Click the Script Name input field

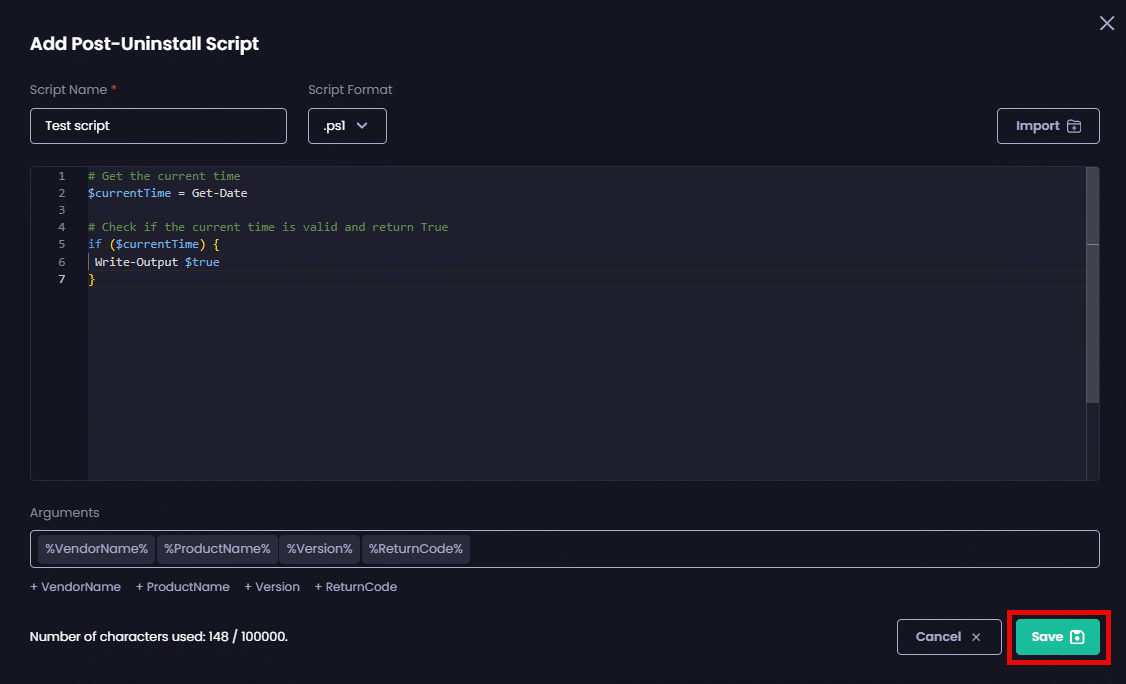[x=158, y=126]
